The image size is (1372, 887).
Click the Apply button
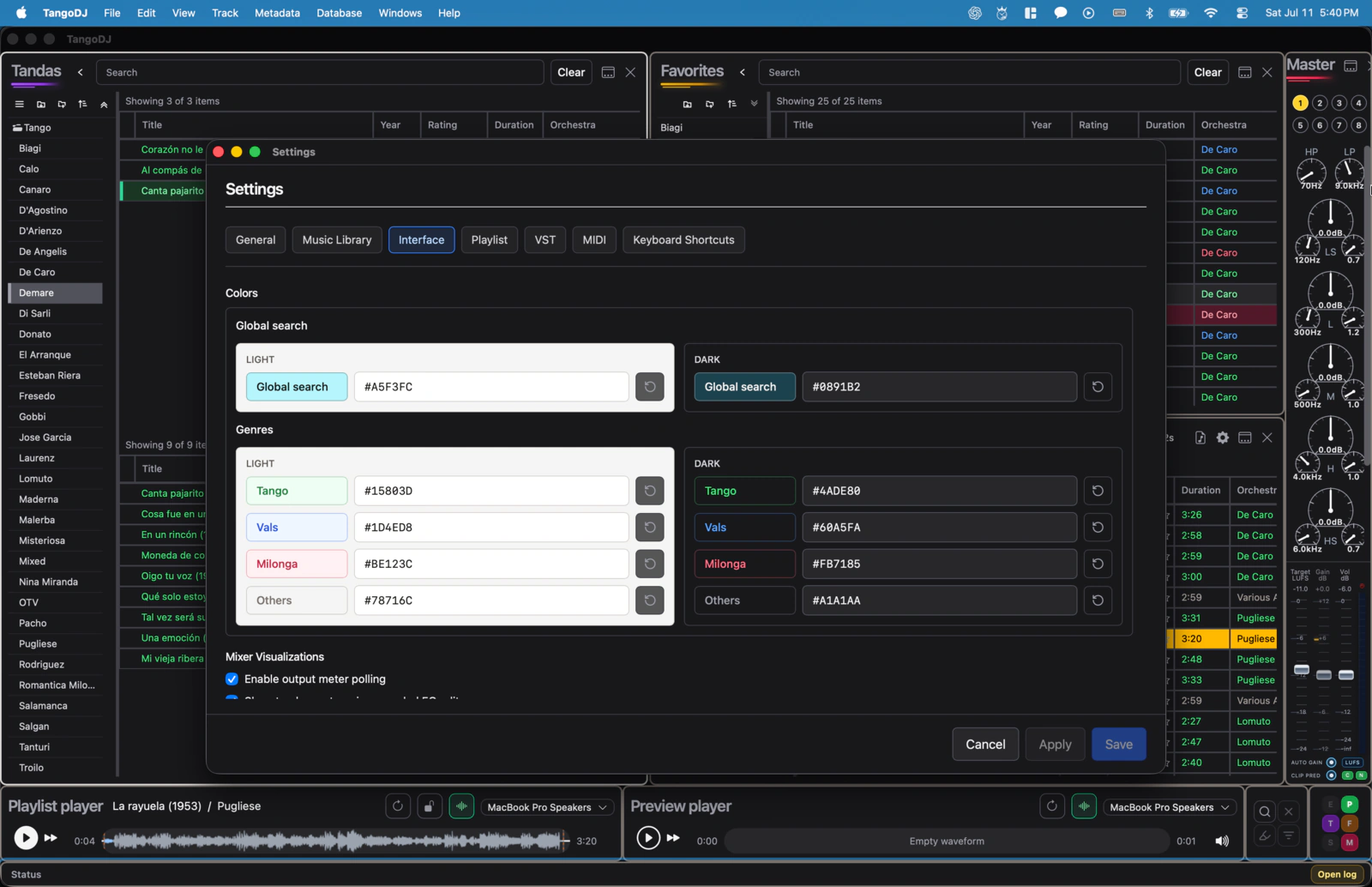coord(1055,745)
